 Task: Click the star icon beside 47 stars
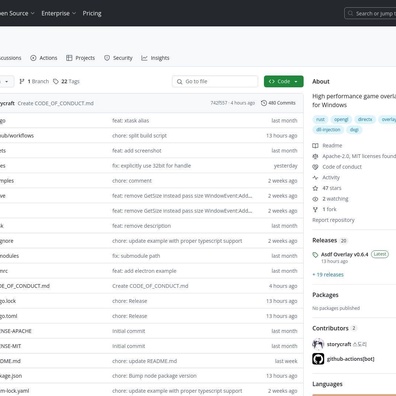[x=315, y=188]
